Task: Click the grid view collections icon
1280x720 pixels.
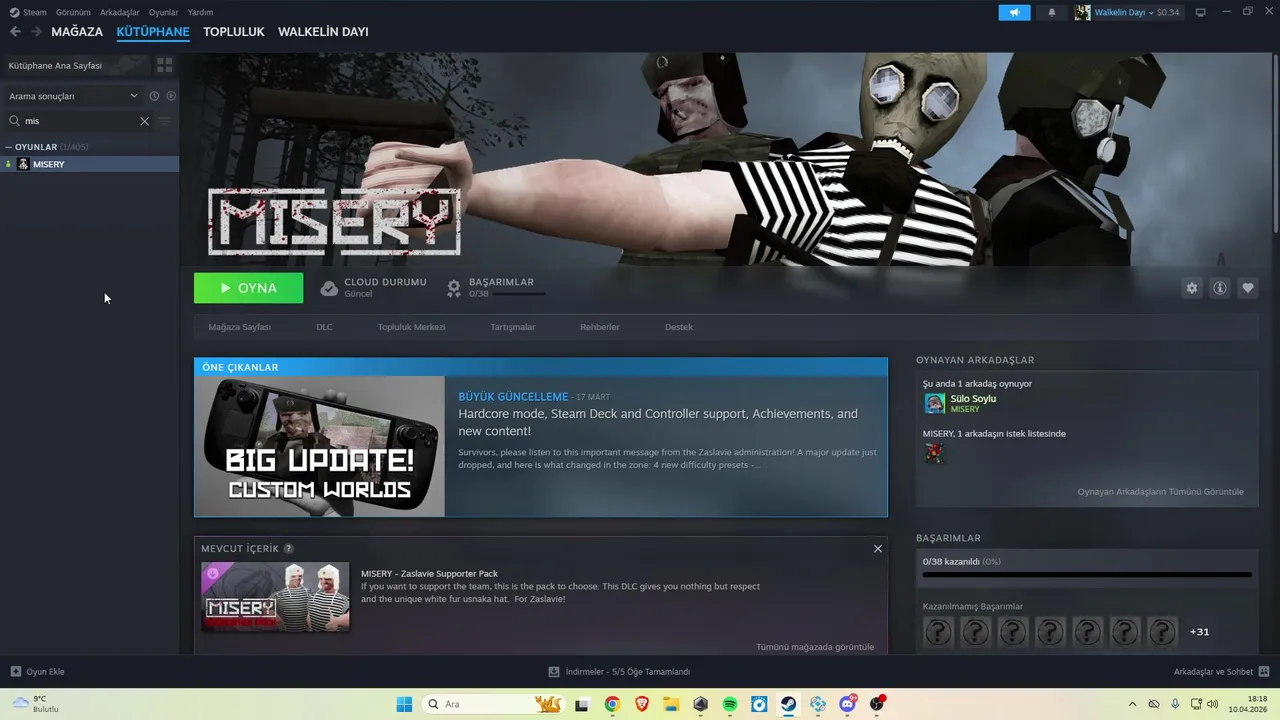Action: tap(165, 65)
